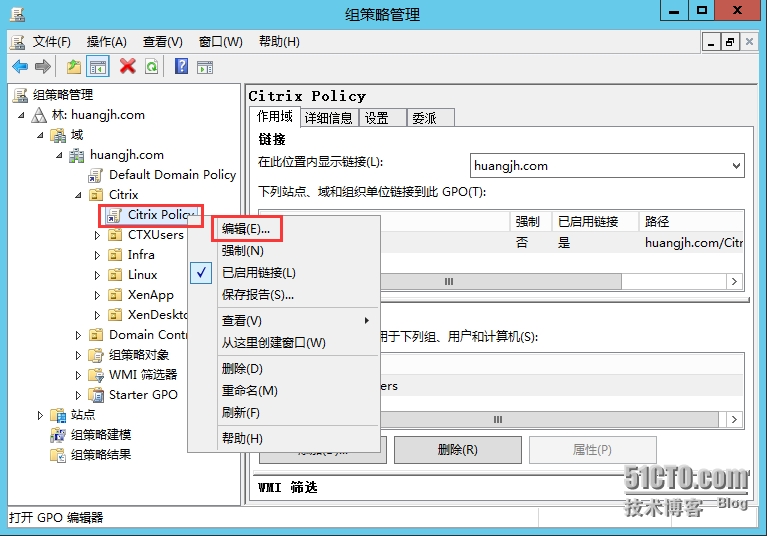This screenshot has width=767, height=536.
Task: Choose 从这里创建窗口(W) in the context menu
Action: pos(284,343)
